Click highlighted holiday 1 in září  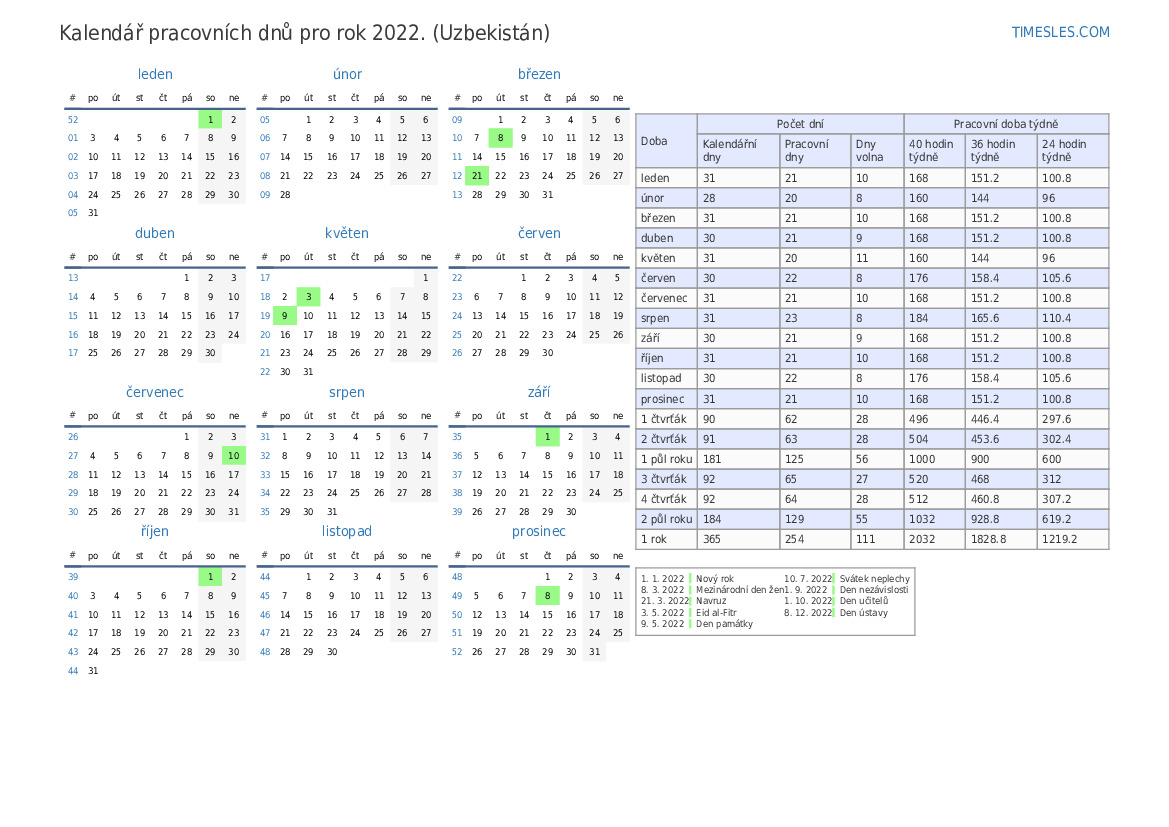[x=547, y=437]
